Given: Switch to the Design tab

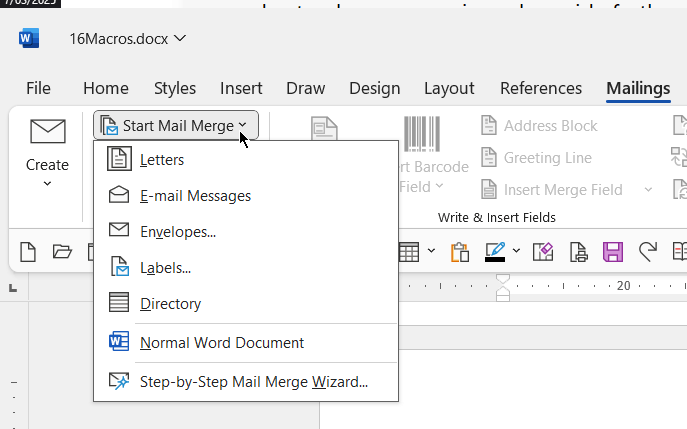Looking at the screenshot, I should 375,89.
